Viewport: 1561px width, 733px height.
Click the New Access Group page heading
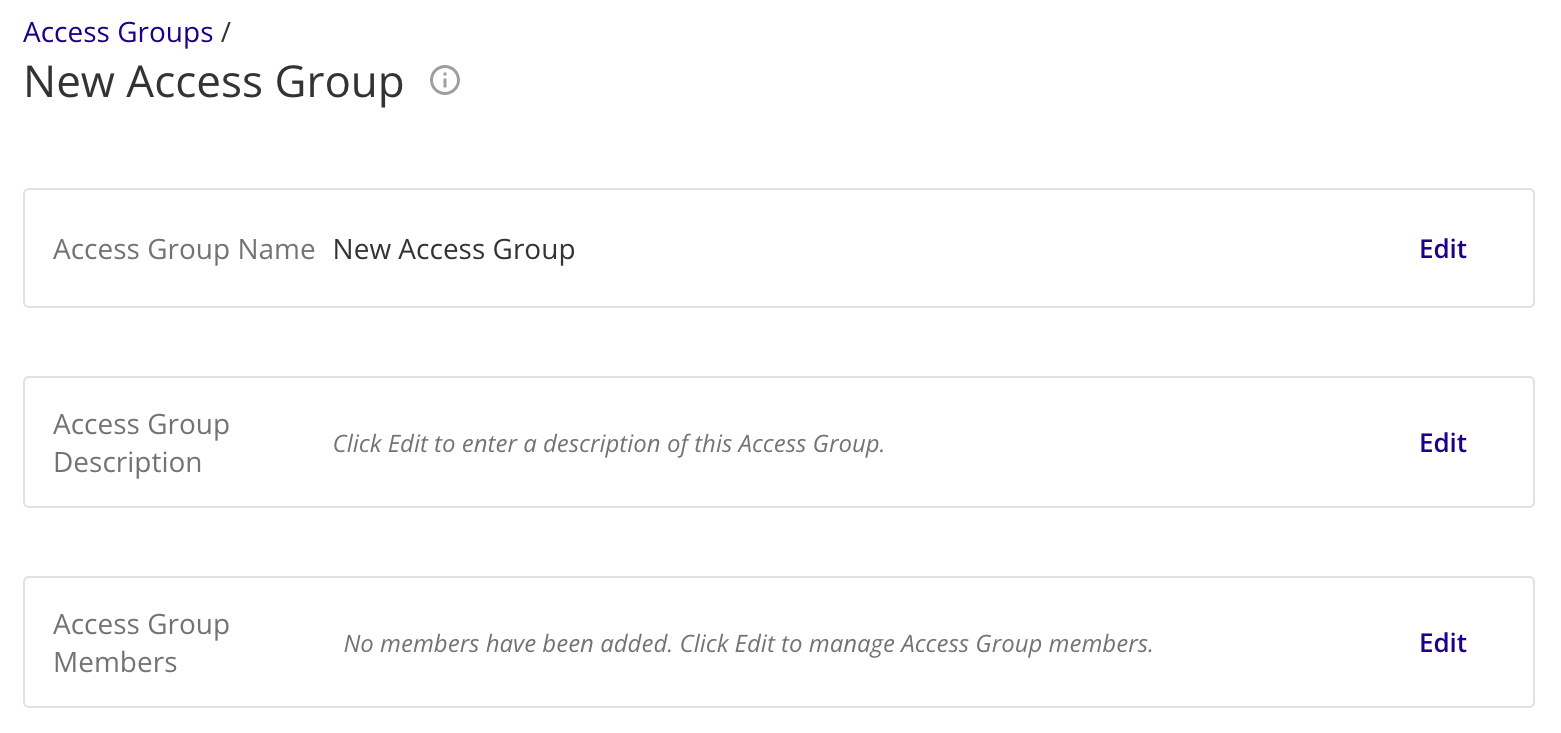pyautogui.click(x=214, y=82)
